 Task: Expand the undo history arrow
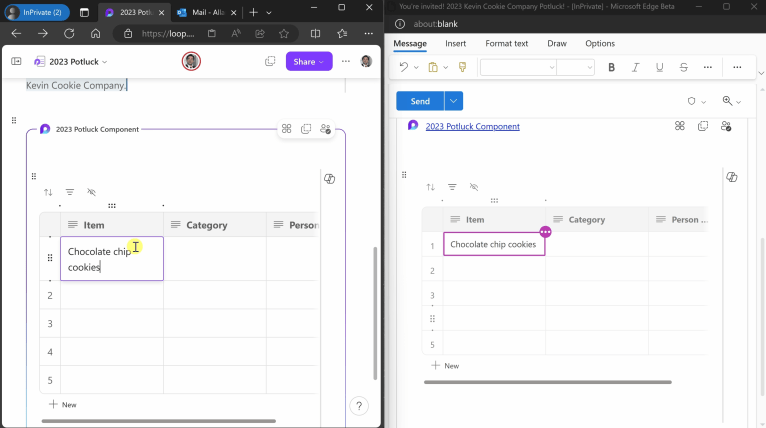click(x=416, y=67)
